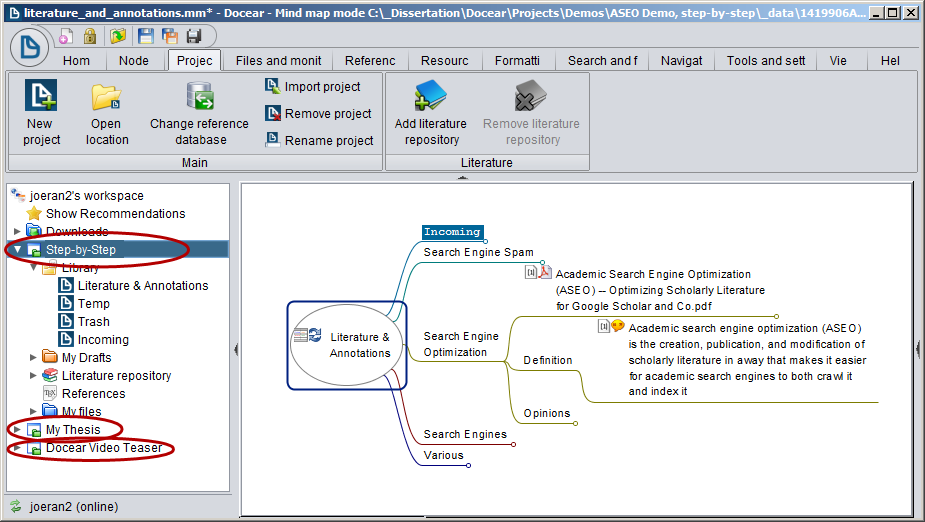Click the joeran2 (online) status text
This screenshot has height=522, width=925.
(74, 506)
